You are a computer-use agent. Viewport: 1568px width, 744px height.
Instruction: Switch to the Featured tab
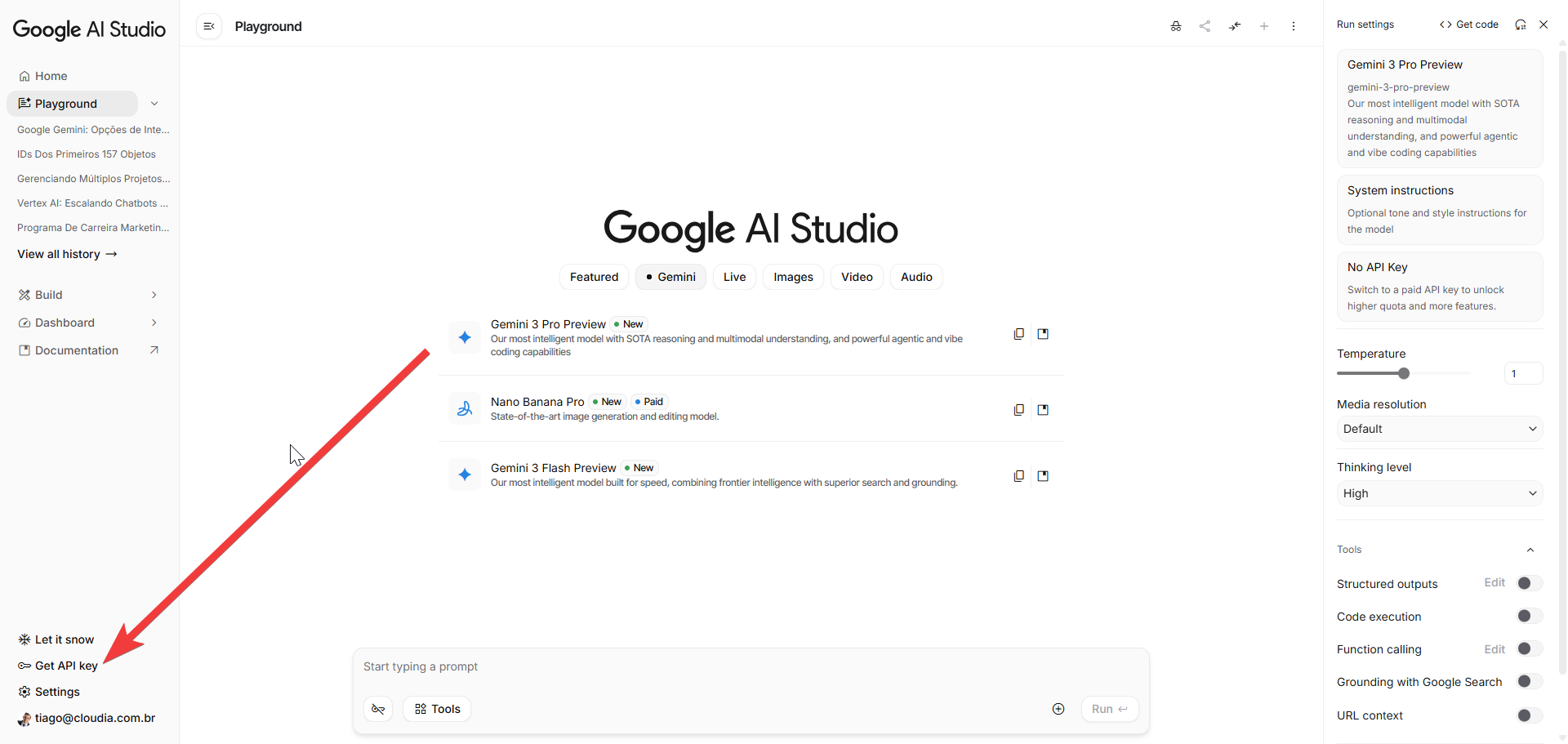(x=594, y=277)
